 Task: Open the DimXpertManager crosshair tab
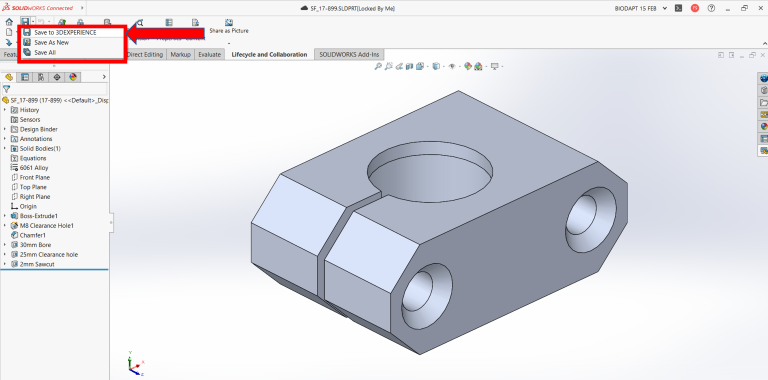coord(57,77)
